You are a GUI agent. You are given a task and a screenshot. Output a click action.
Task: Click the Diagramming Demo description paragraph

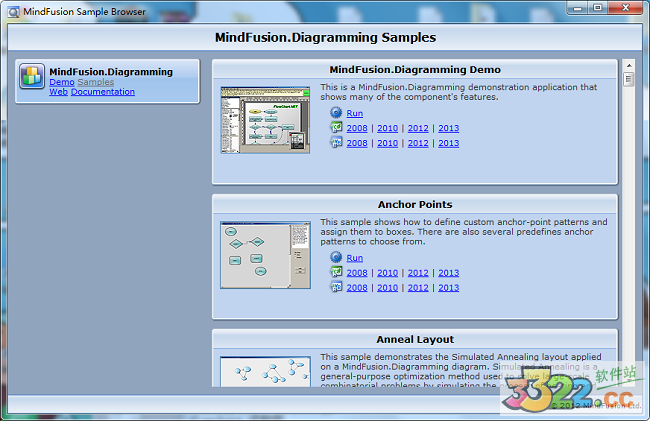[x=459, y=92]
